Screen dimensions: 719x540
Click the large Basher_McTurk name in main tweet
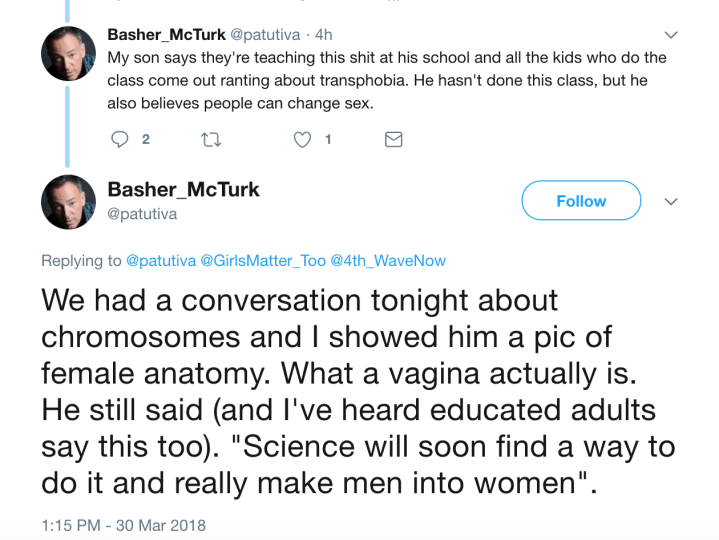[x=183, y=189]
